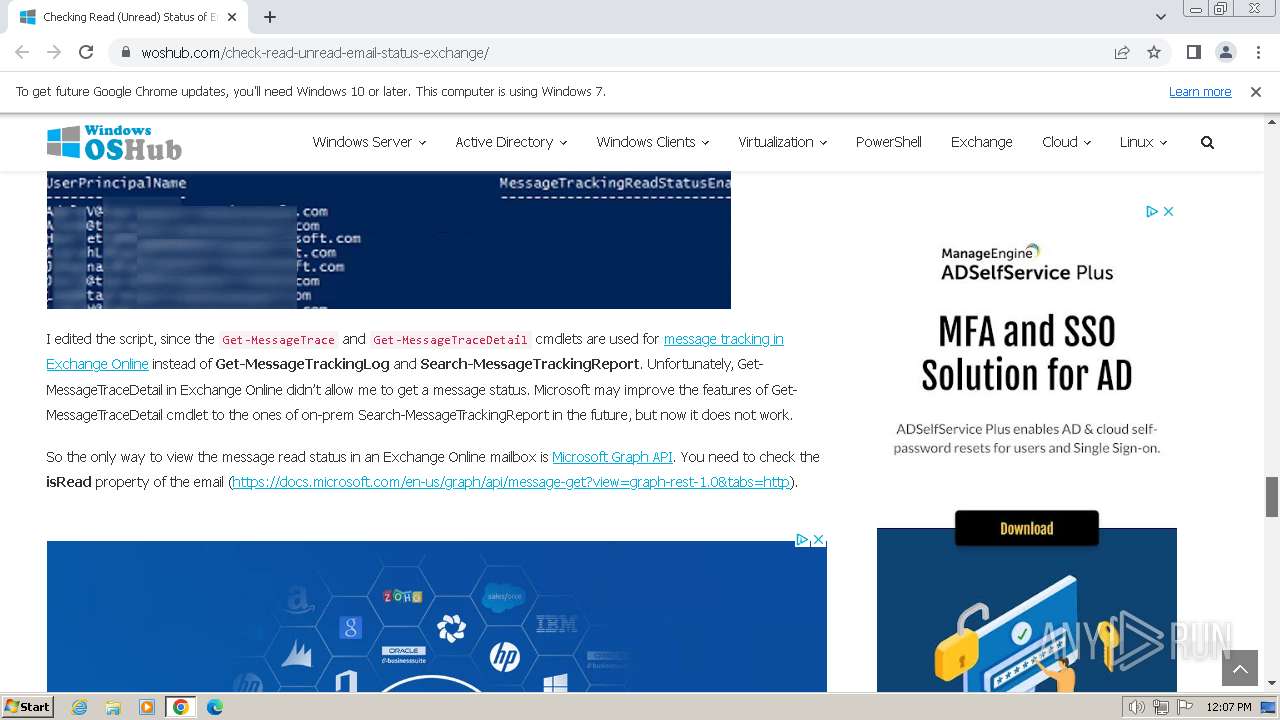Open the Chrome side panel
This screenshot has width=1280, height=720.
(x=1194, y=53)
